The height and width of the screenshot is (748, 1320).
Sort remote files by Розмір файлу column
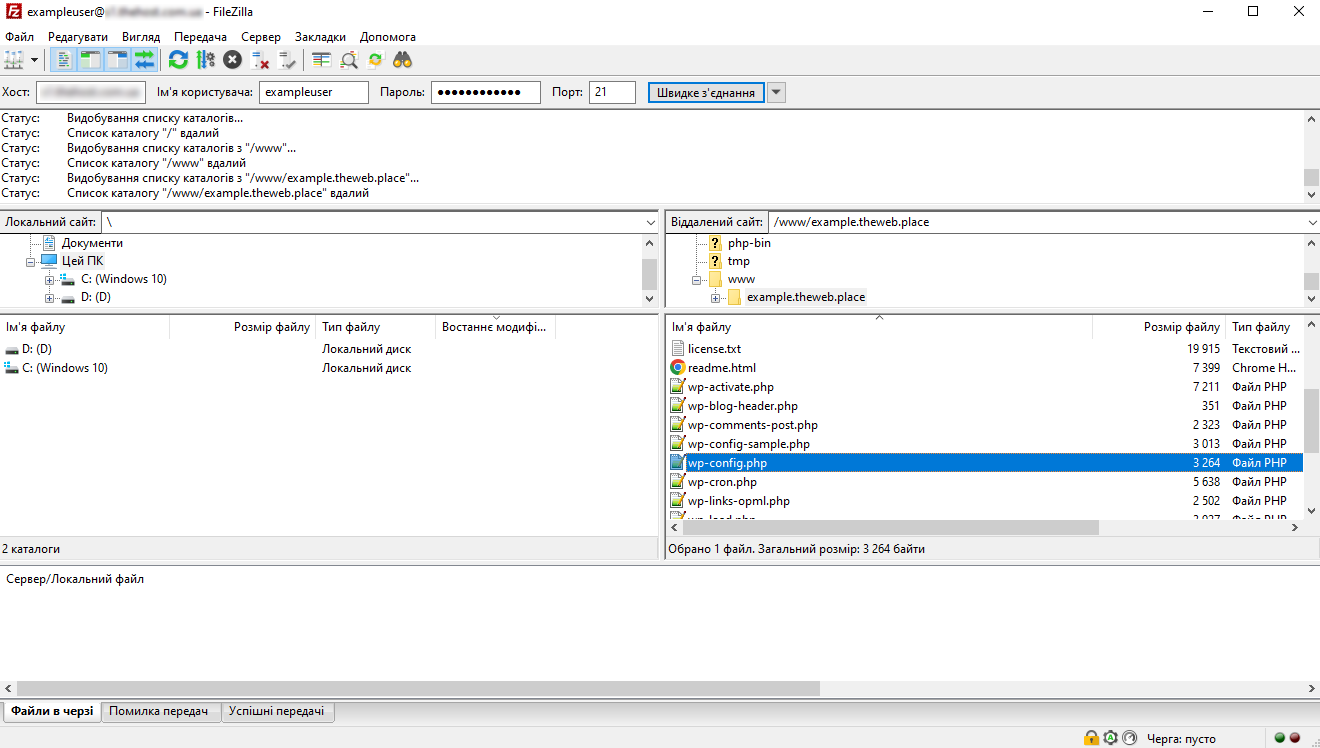[1159, 327]
